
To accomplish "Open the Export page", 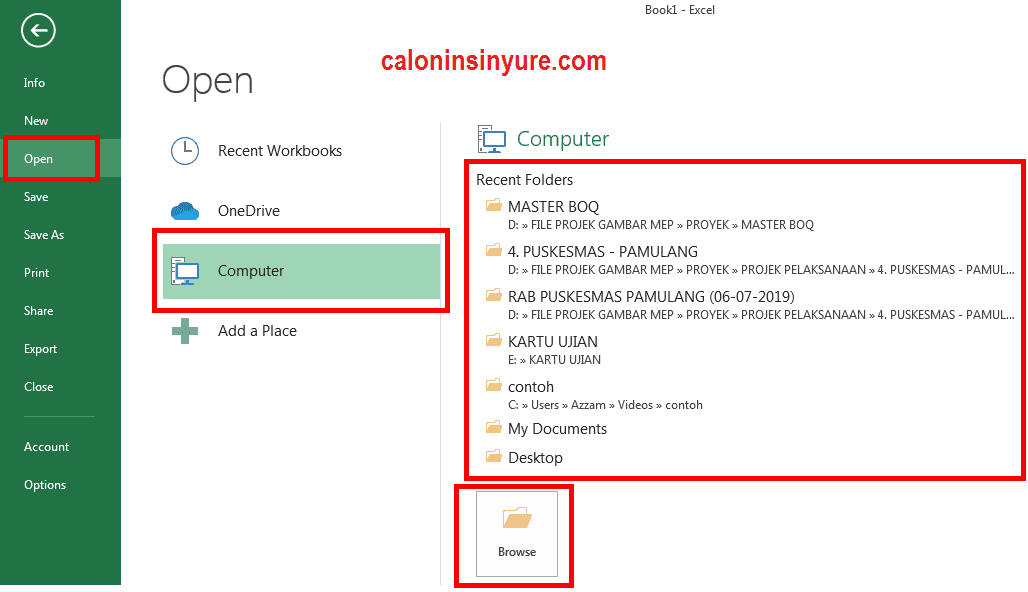I will tap(41, 349).
